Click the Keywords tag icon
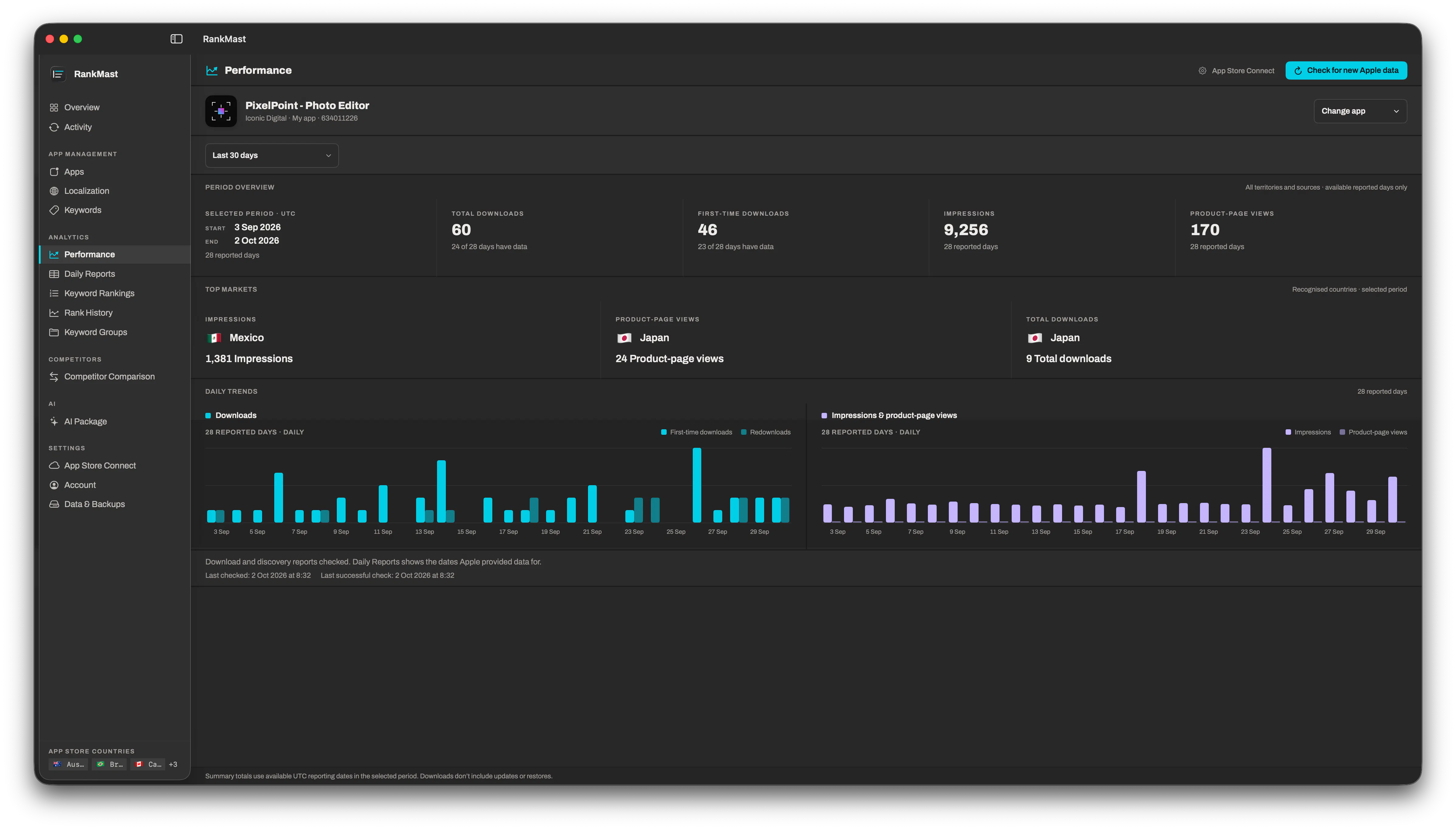Screen dimensions: 1456x830 [54, 210]
